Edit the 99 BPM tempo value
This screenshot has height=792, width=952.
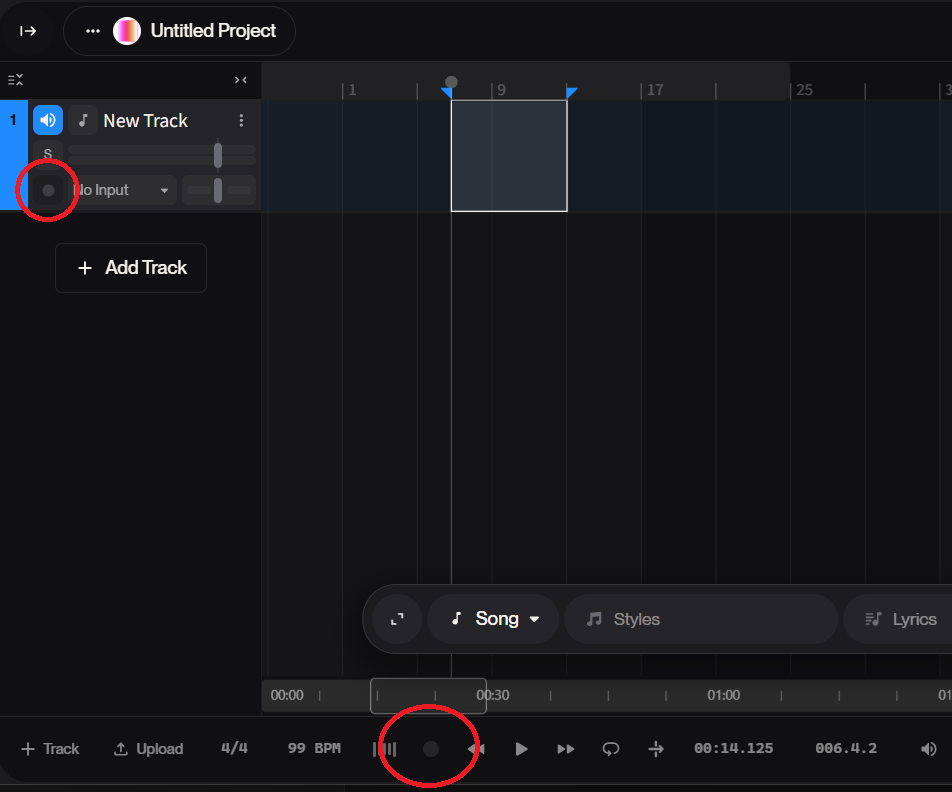coord(314,748)
